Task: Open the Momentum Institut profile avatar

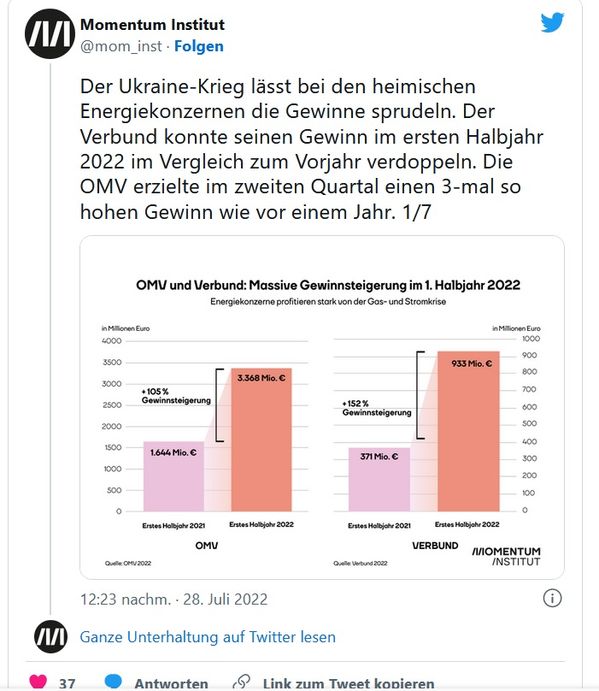Action: pos(50,34)
